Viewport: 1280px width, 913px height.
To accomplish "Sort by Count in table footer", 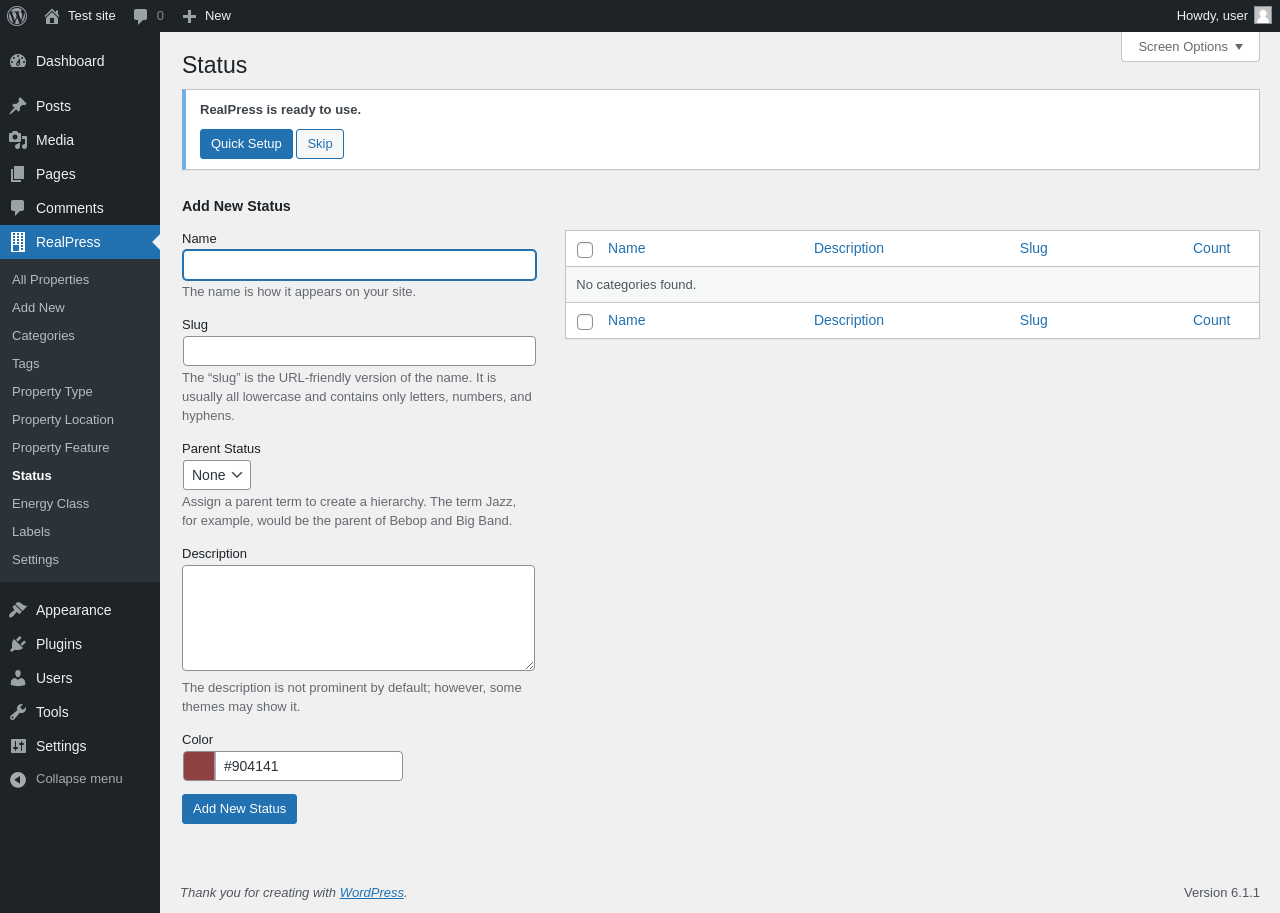I will [x=1212, y=320].
